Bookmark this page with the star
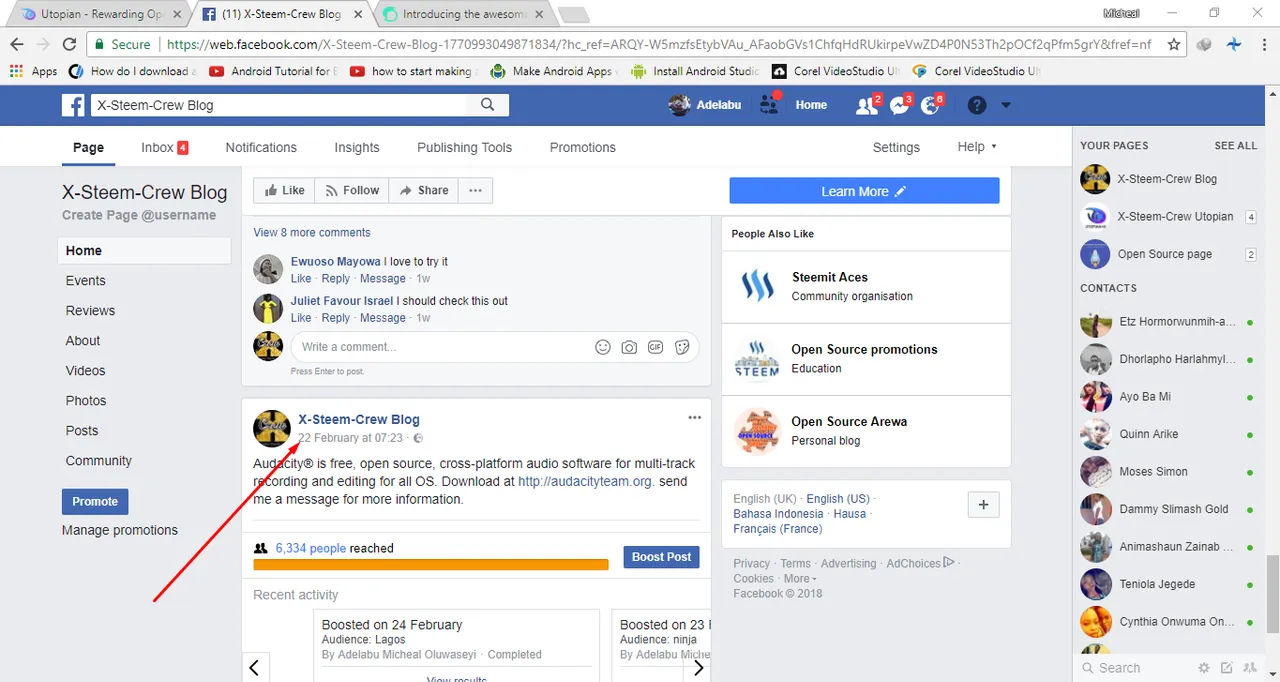Viewport: 1280px width, 682px height. click(x=1174, y=45)
